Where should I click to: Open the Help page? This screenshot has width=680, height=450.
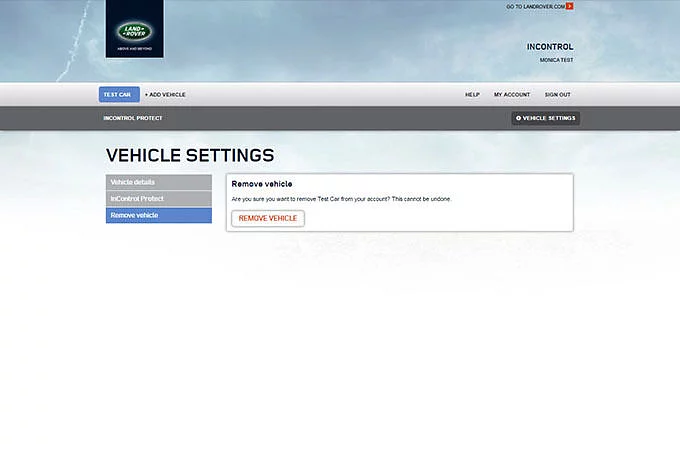[472, 95]
